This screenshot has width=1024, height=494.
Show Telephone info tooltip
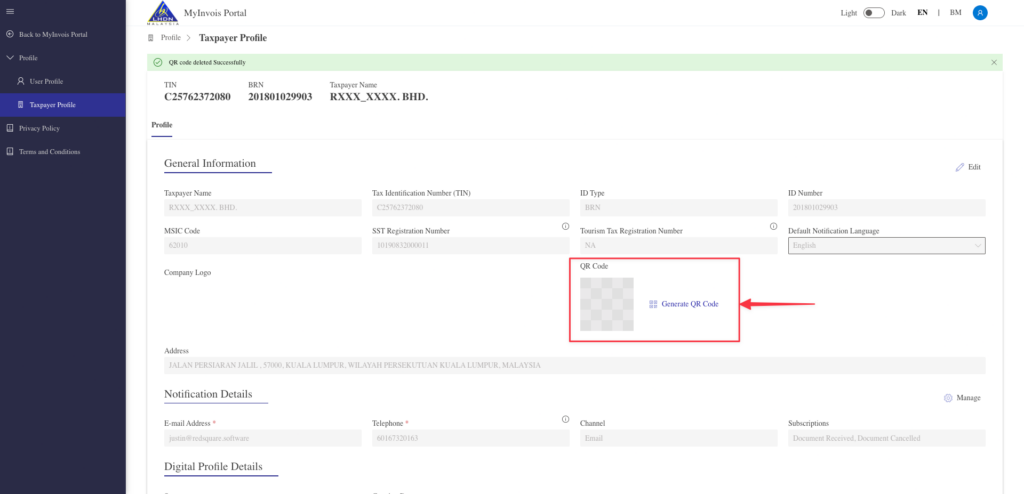point(565,420)
